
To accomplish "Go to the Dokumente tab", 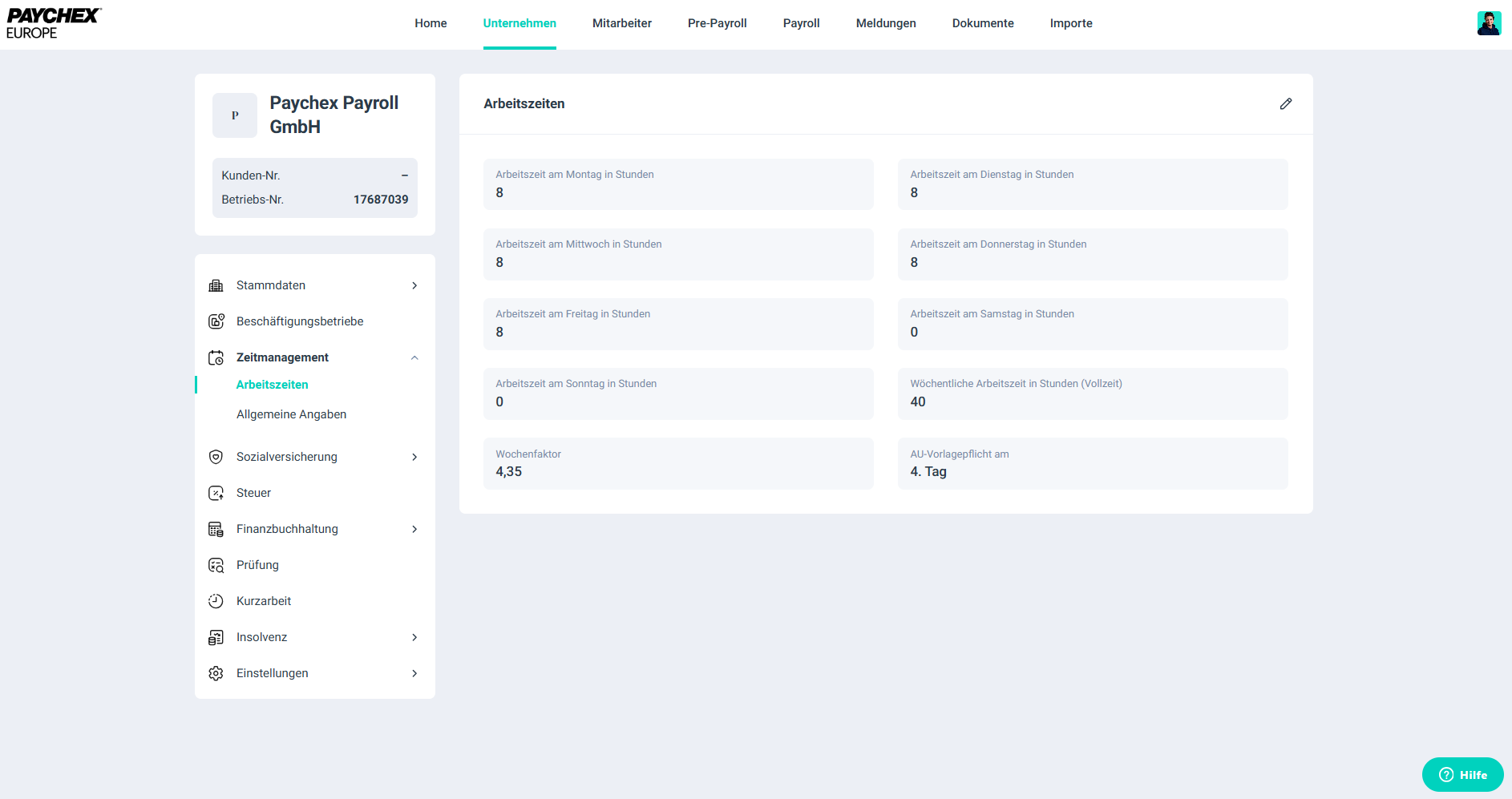I will (982, 23).
